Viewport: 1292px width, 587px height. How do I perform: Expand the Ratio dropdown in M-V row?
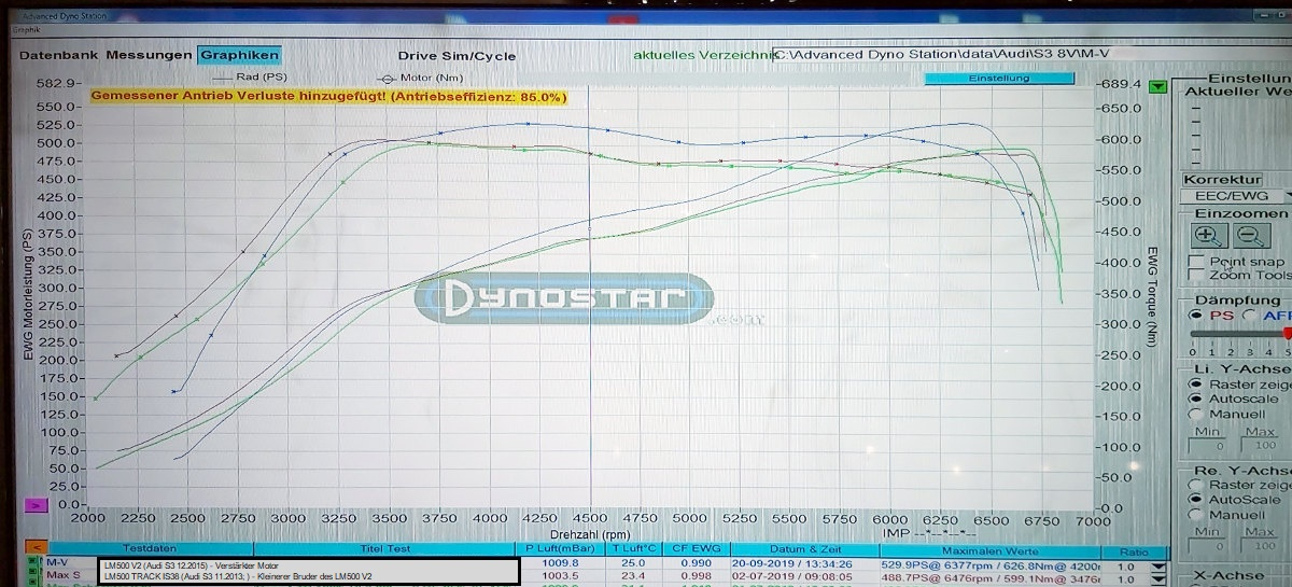1158,565
